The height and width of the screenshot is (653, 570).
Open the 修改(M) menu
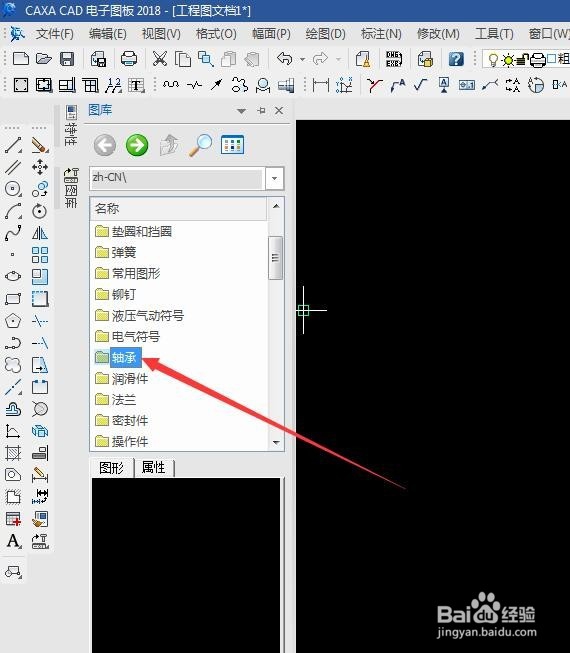tap(438, 34)
